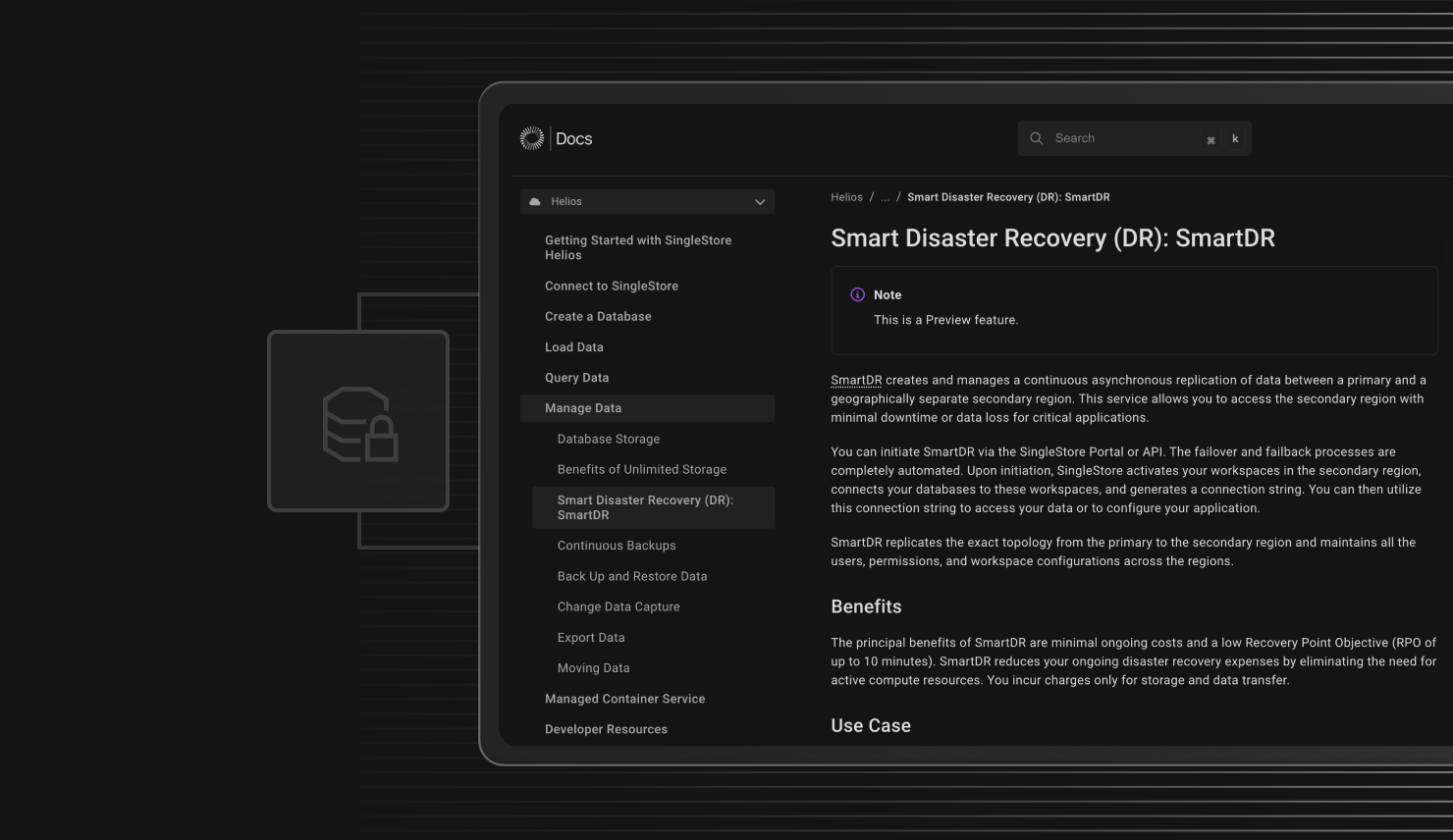1453x840 pixels.
Task: Open Change Data Capture page
Action: pos(619,606)
